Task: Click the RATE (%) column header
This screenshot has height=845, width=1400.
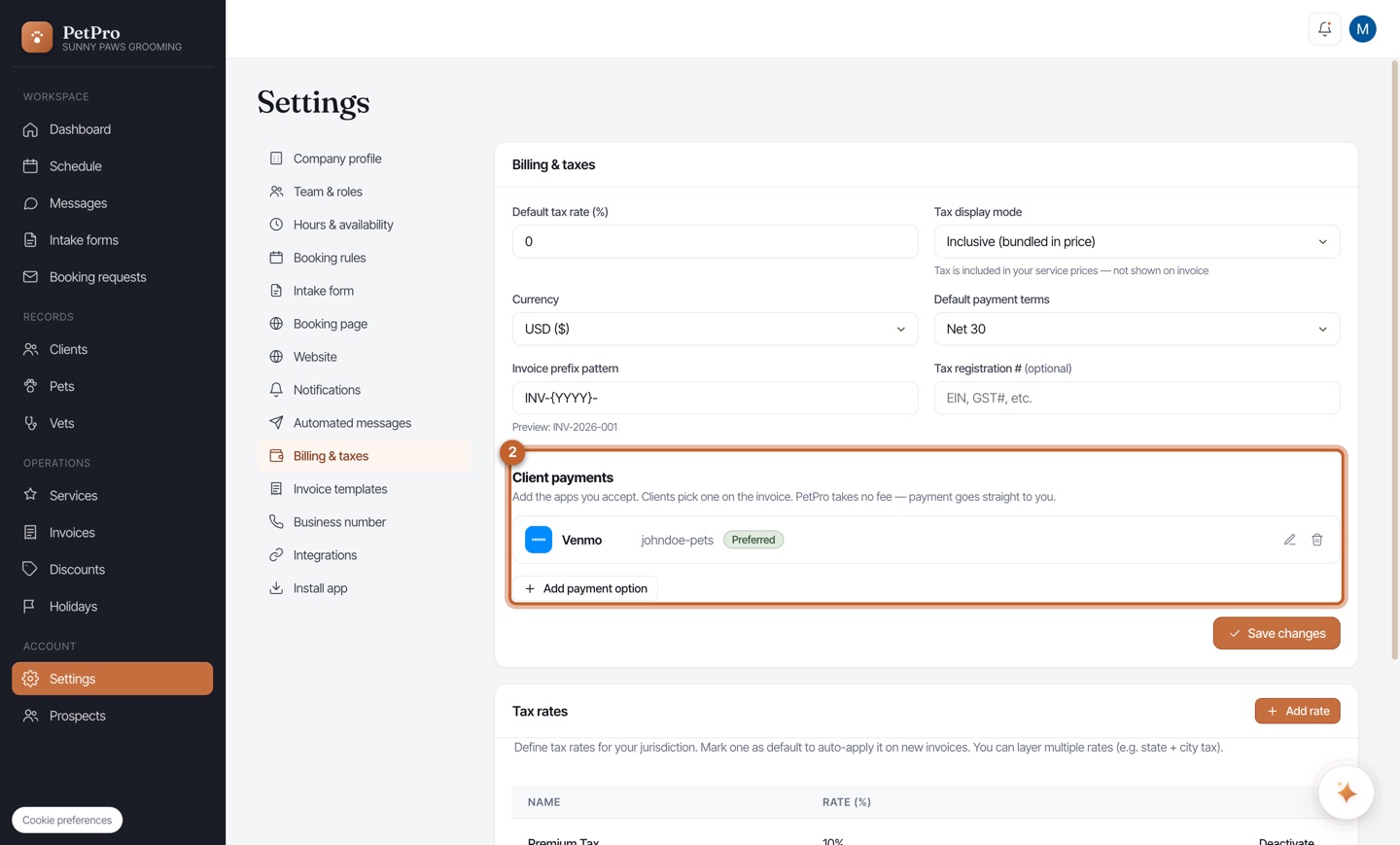Action: pos(847,802)
